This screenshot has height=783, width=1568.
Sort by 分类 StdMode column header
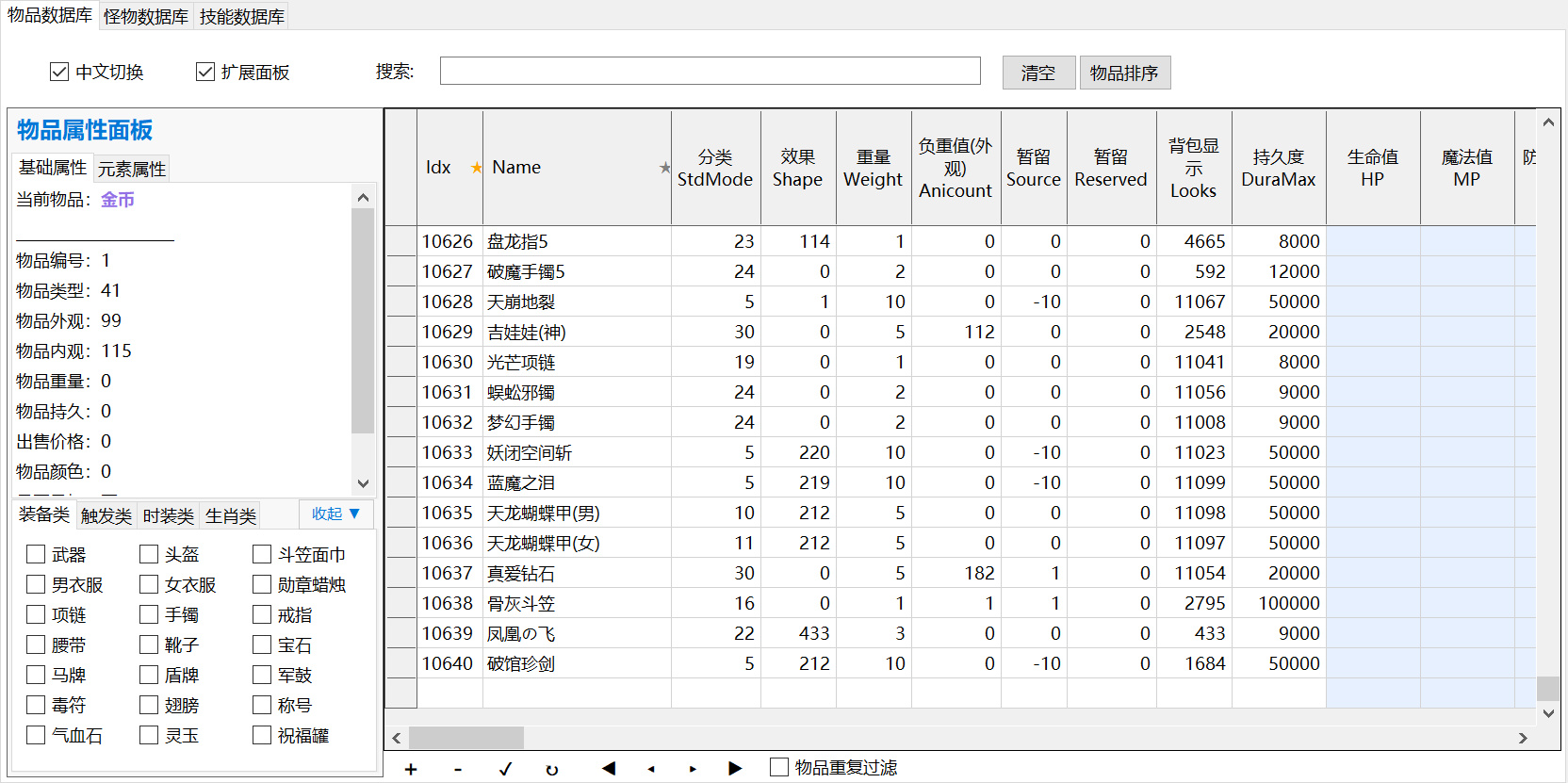[x=716, y=168]
